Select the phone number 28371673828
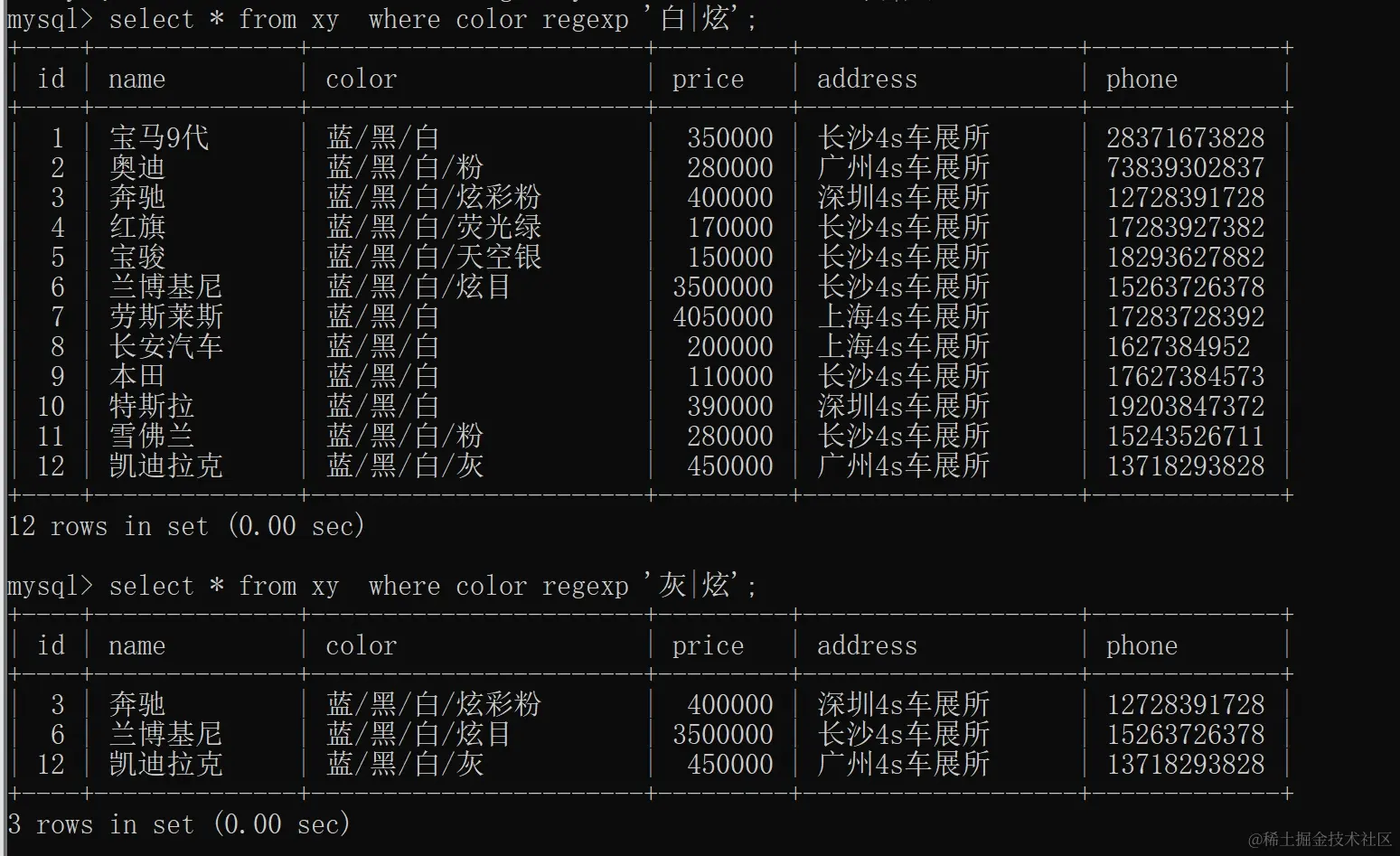 click(1186, 137)
